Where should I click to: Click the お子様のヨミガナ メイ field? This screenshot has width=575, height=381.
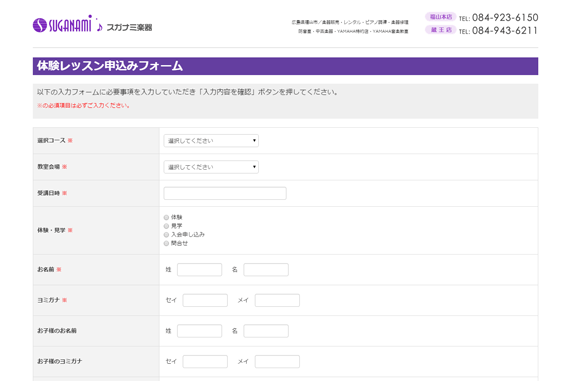[x=277, y=362]
